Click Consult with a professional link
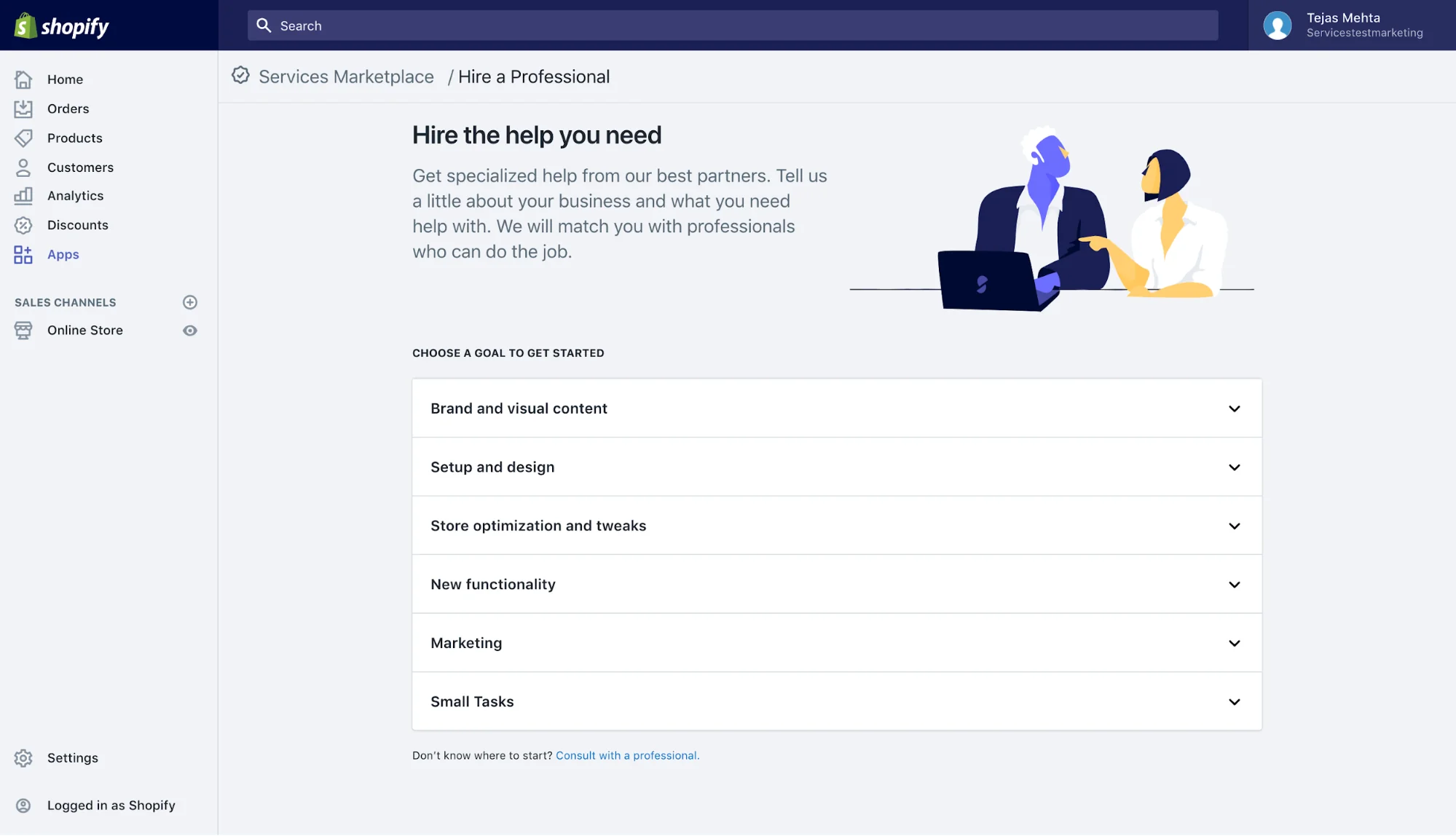Image resolution: width=1456 pixels, height=836 pixels. point(627,755)
